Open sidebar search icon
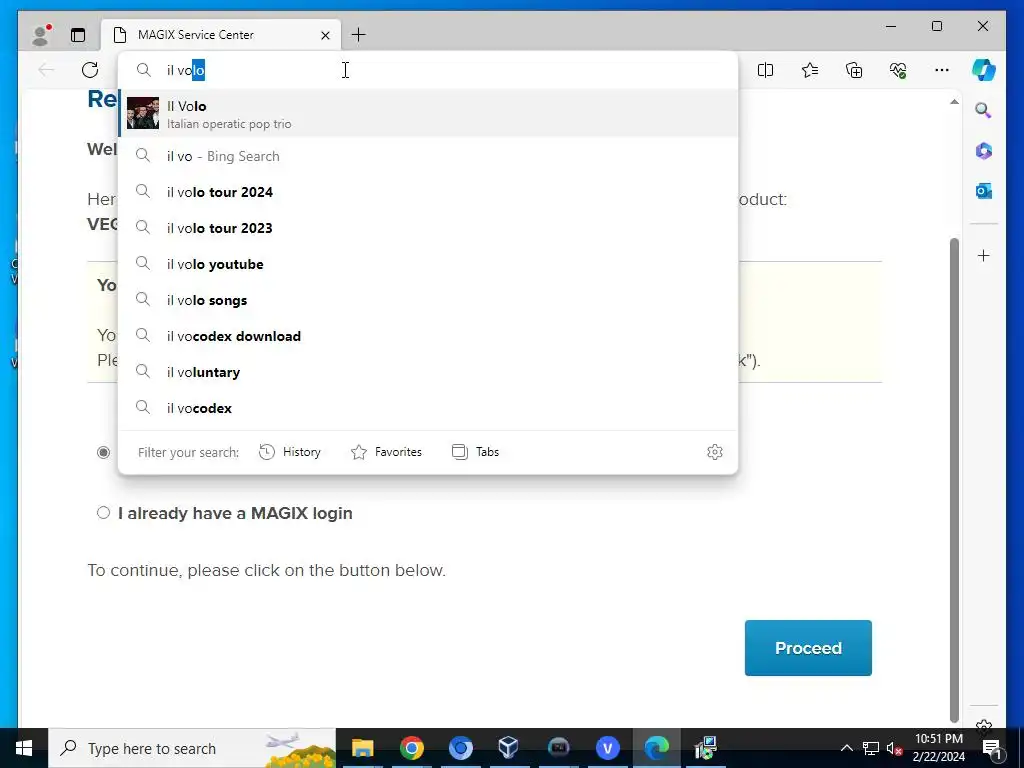The height and width of the screenshot is (768, 1024). (x=984, y=110)
